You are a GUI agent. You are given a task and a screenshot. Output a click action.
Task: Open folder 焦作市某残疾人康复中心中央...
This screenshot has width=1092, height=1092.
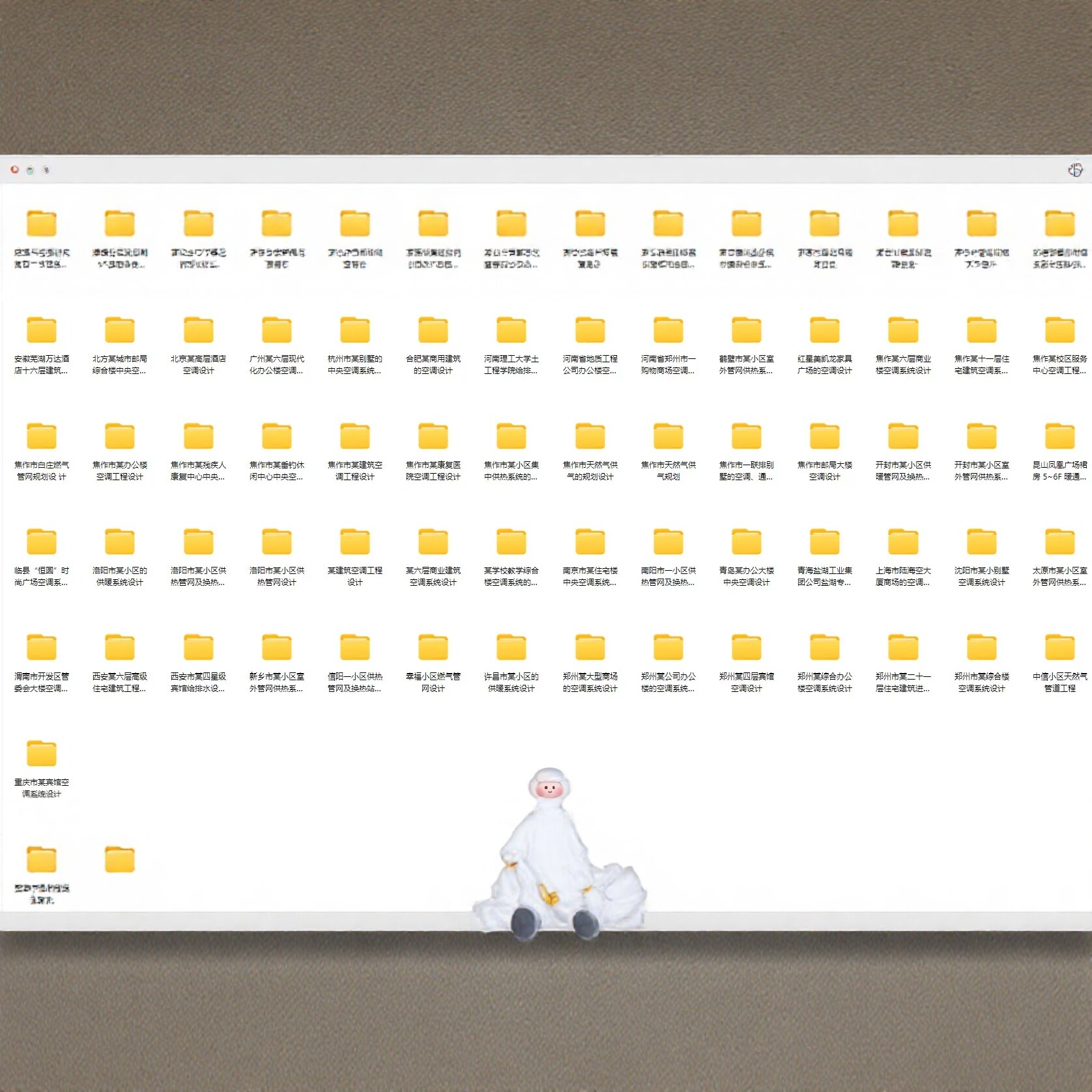point(199,437)
